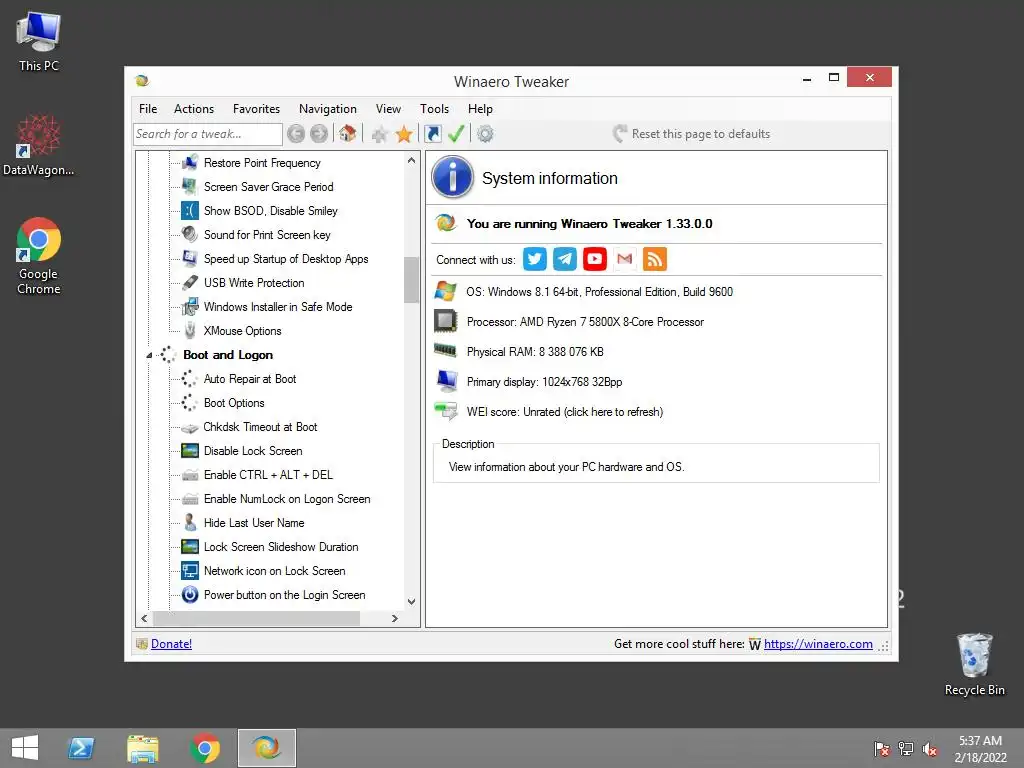Open the https://winaero.com link

click(x=818, y=644)
